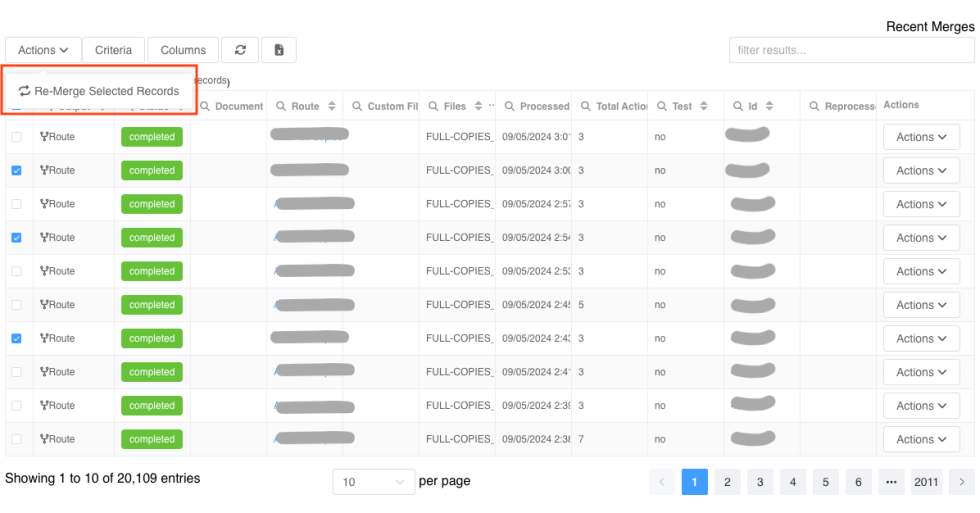The height and width of the screenshot is (513, 980).
Task: Click the export file icon button
Action: (x=279, y=50)
